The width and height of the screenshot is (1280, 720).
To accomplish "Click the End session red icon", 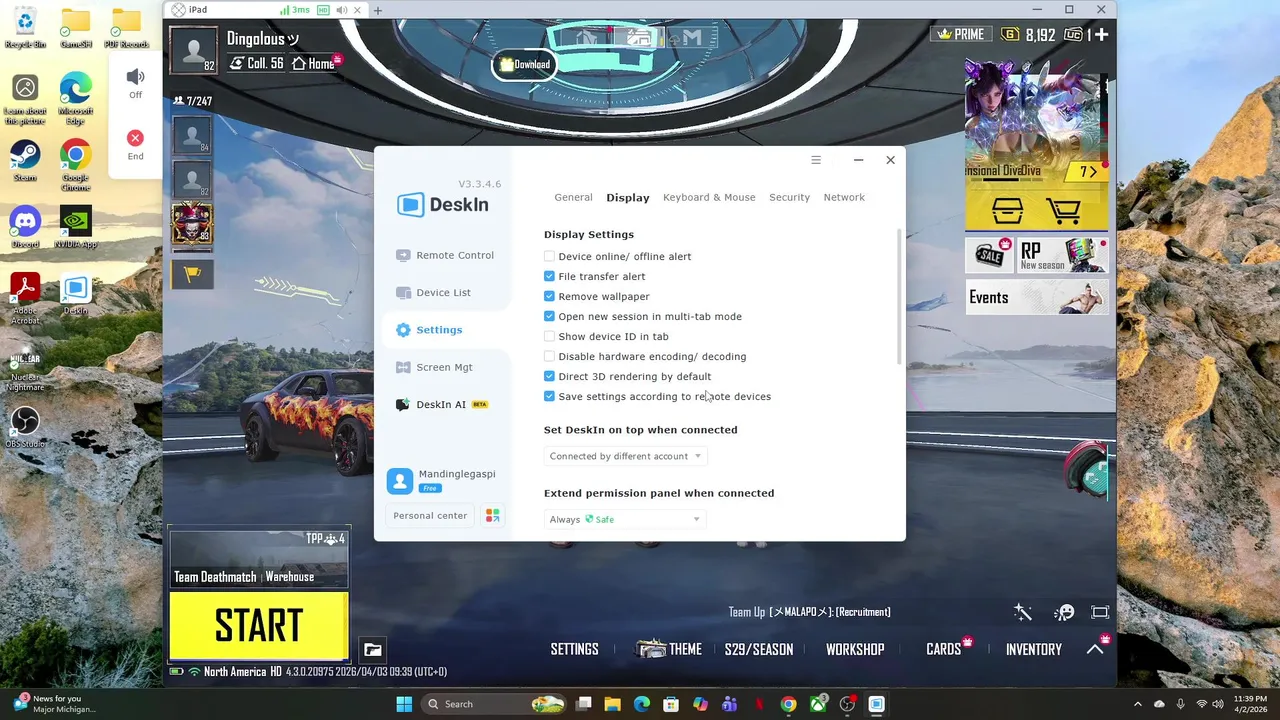I will click(x=135, y=138).
